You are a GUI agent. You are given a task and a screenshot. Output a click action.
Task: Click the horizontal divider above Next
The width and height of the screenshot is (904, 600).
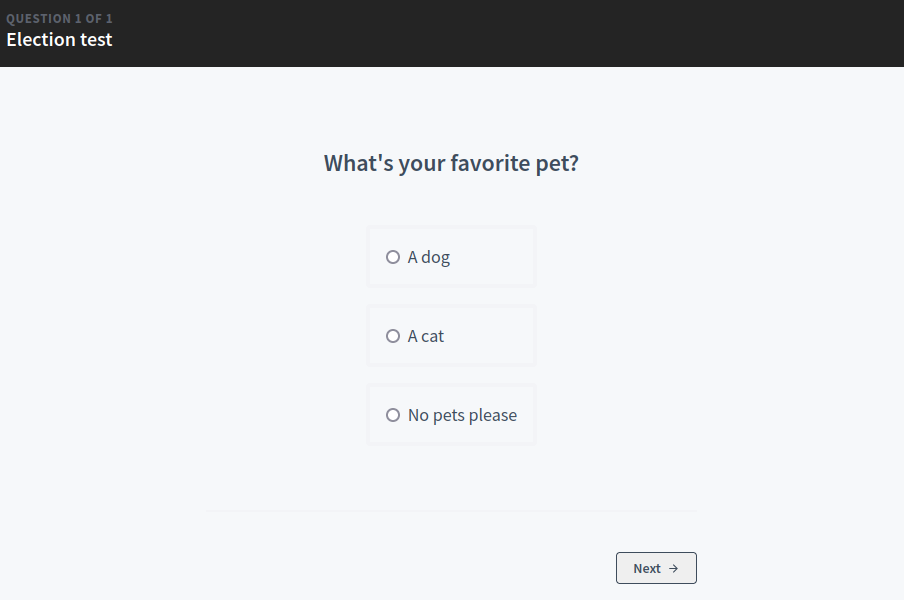(x=451, y=511)
